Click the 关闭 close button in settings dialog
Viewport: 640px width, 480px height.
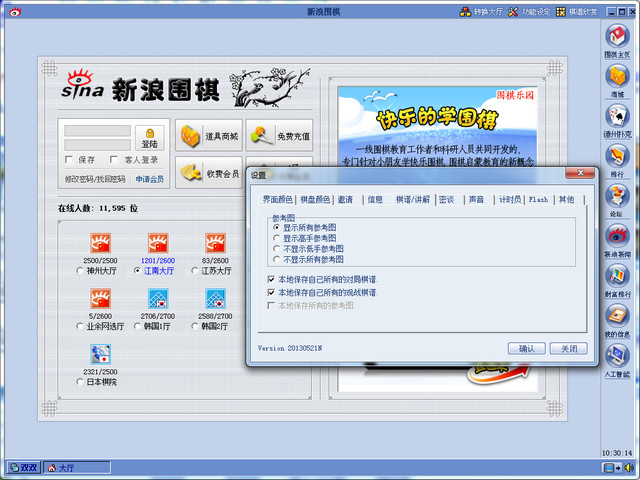pyautogui.click(x=569, y=348)
